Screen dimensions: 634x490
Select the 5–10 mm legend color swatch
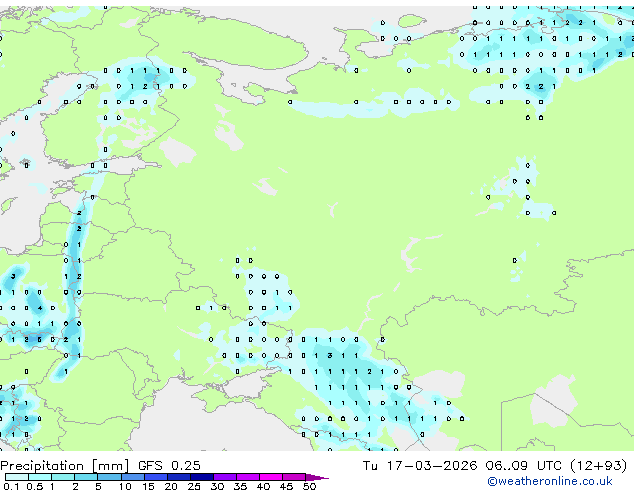109,477
